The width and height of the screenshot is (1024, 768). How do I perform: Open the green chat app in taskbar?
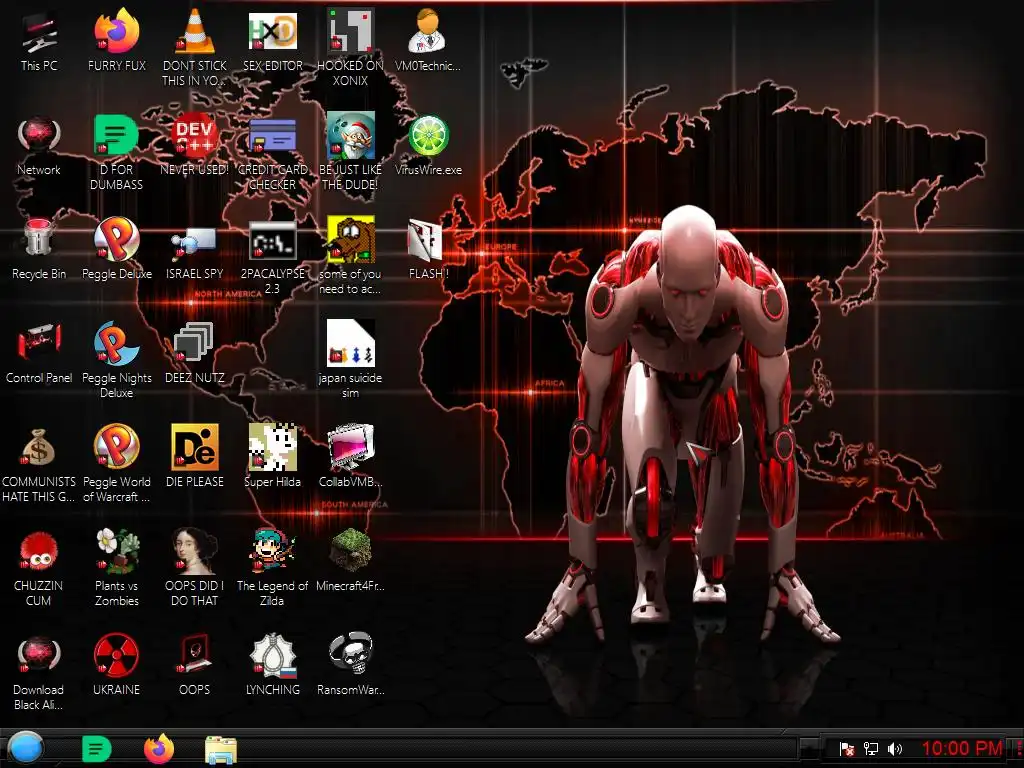96,749
